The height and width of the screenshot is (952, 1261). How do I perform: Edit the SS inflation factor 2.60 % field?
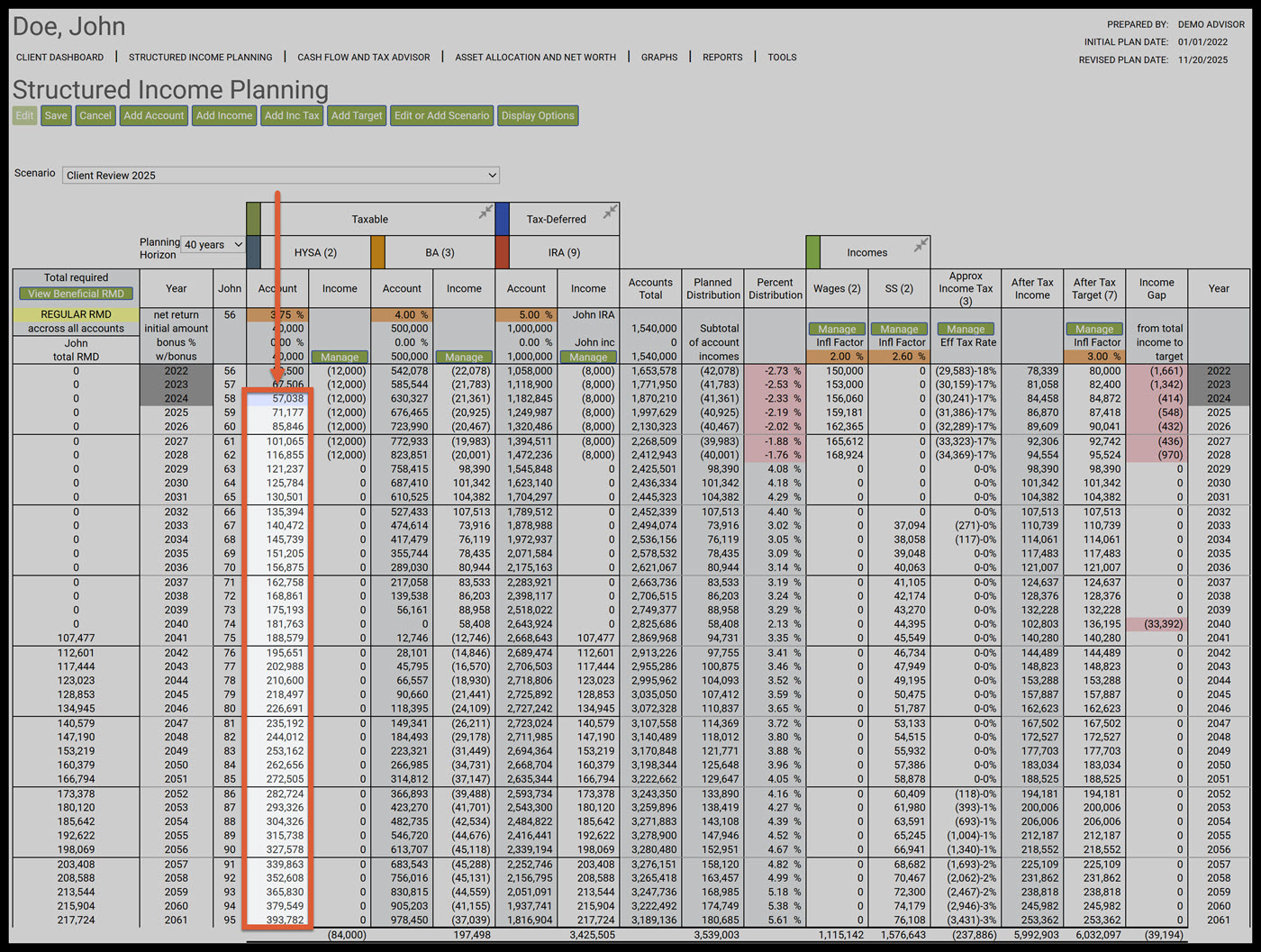899,358
